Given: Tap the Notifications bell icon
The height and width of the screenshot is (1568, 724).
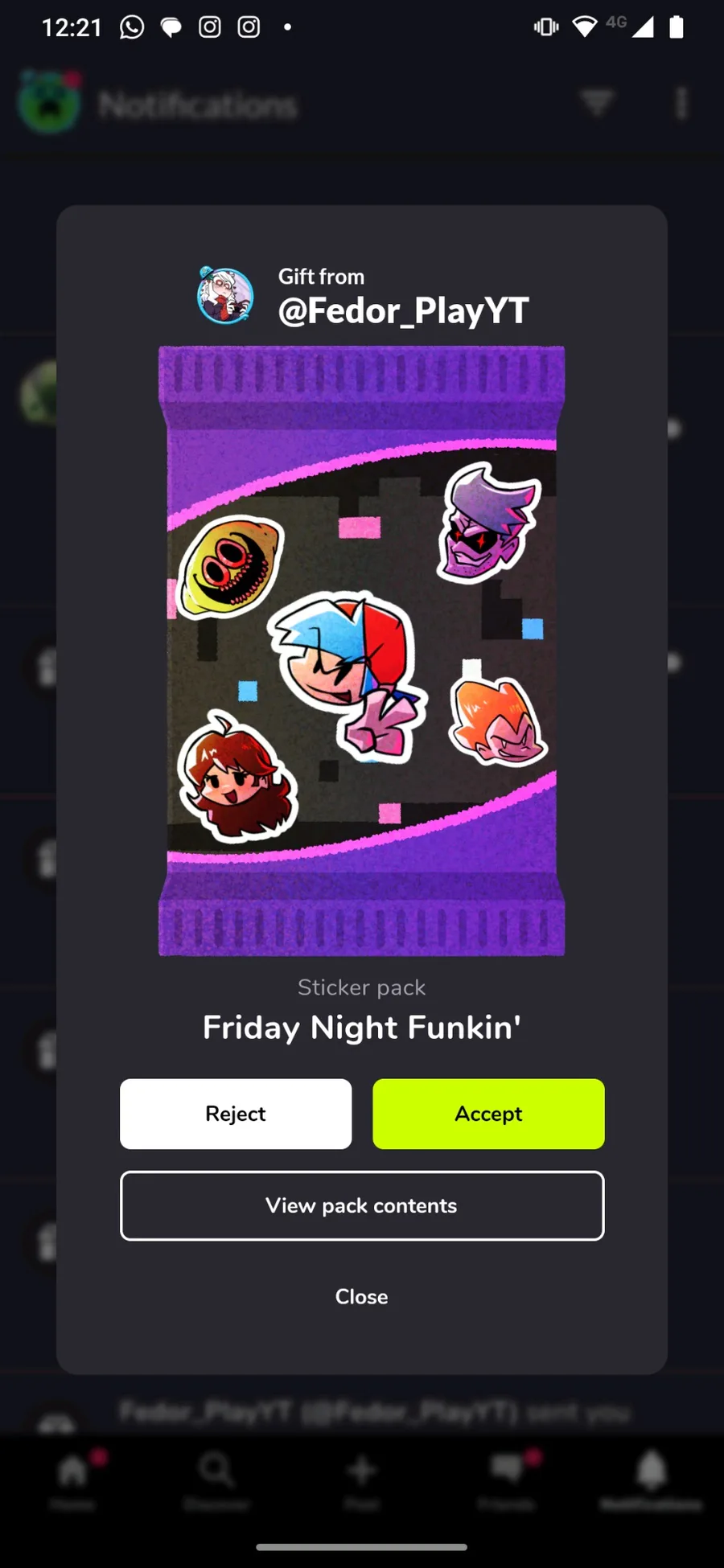Looking at the screenshot, I should [652, 1470].
